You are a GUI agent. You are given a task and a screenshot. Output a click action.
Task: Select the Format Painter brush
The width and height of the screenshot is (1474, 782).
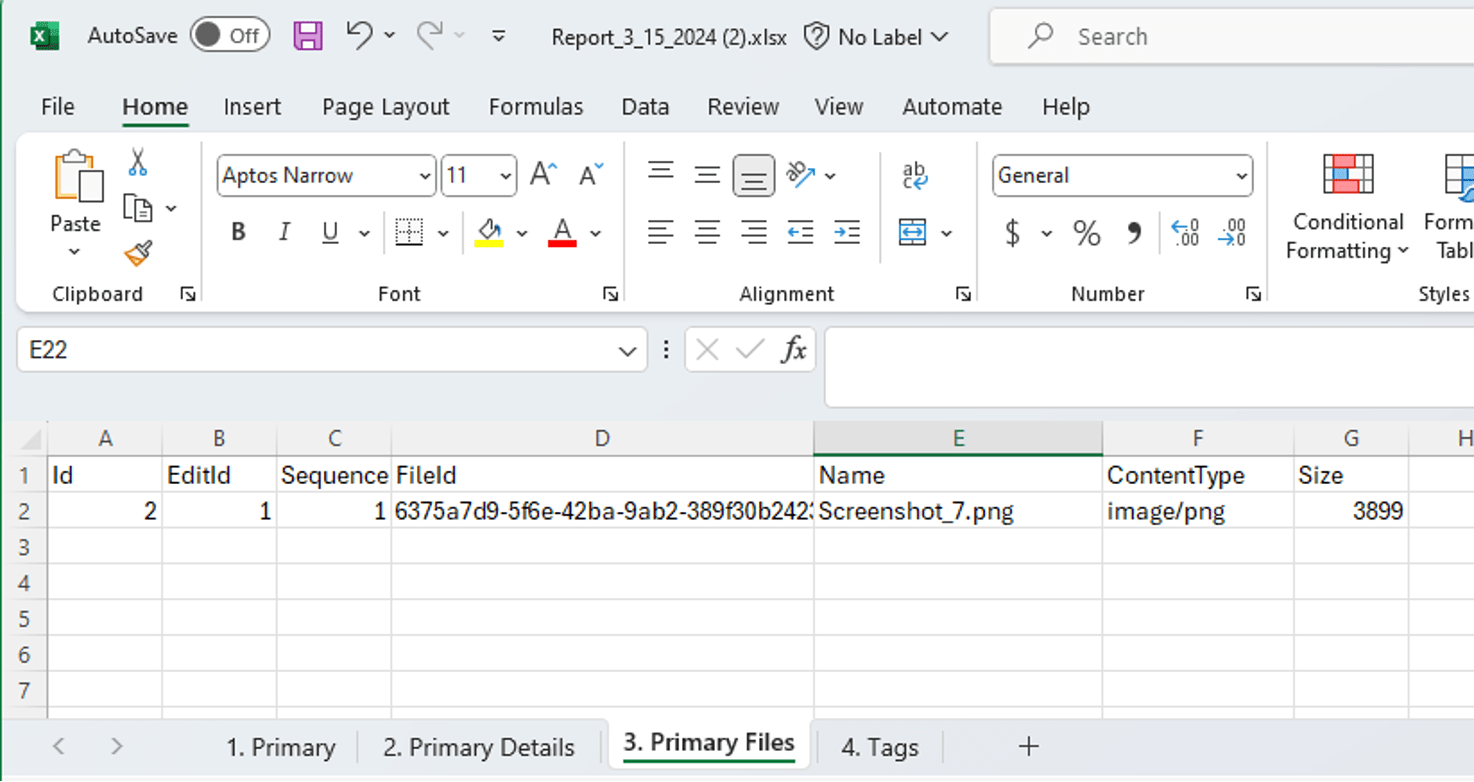(138, 254)
